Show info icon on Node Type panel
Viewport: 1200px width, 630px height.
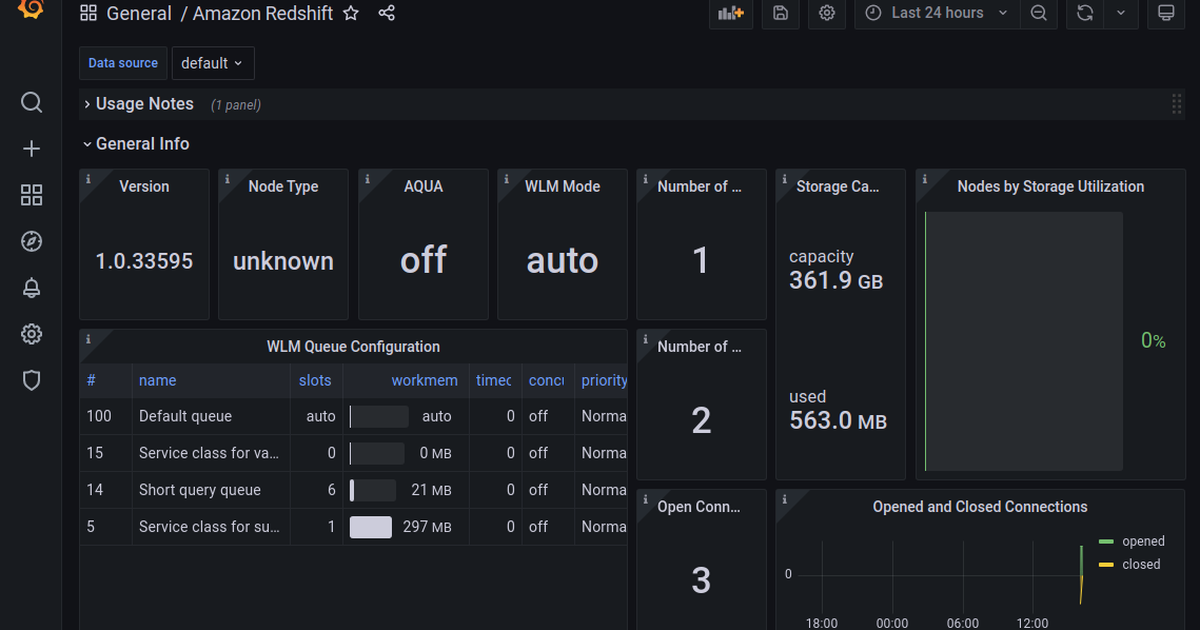(228, 179)
